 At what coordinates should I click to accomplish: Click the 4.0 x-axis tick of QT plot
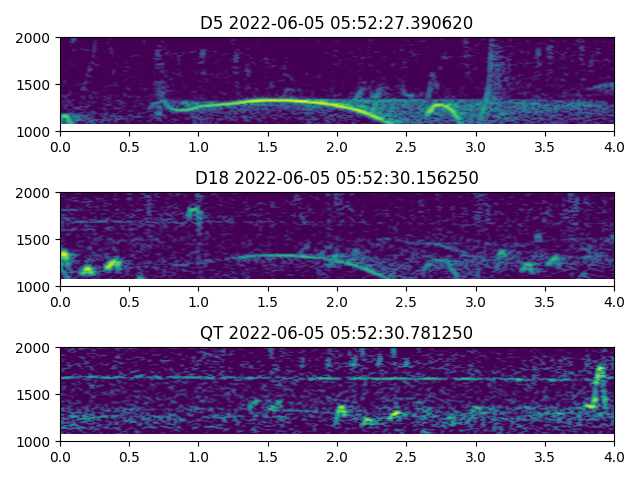point(614,456)
